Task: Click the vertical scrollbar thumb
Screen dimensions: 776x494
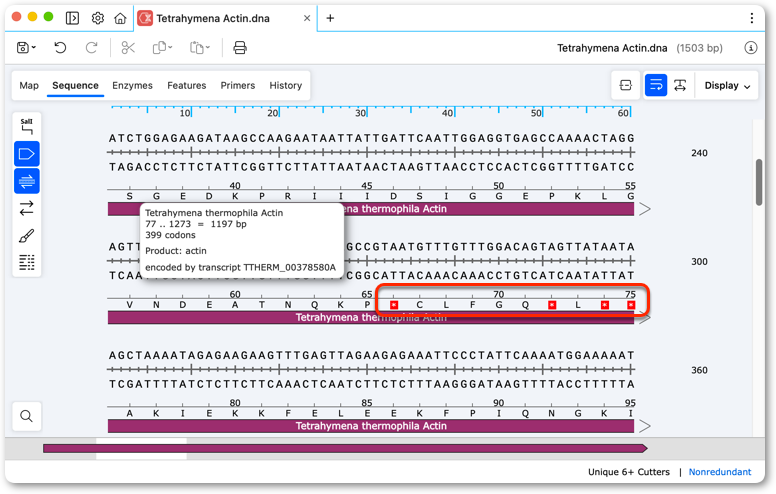Action: (x=759, y=182)
